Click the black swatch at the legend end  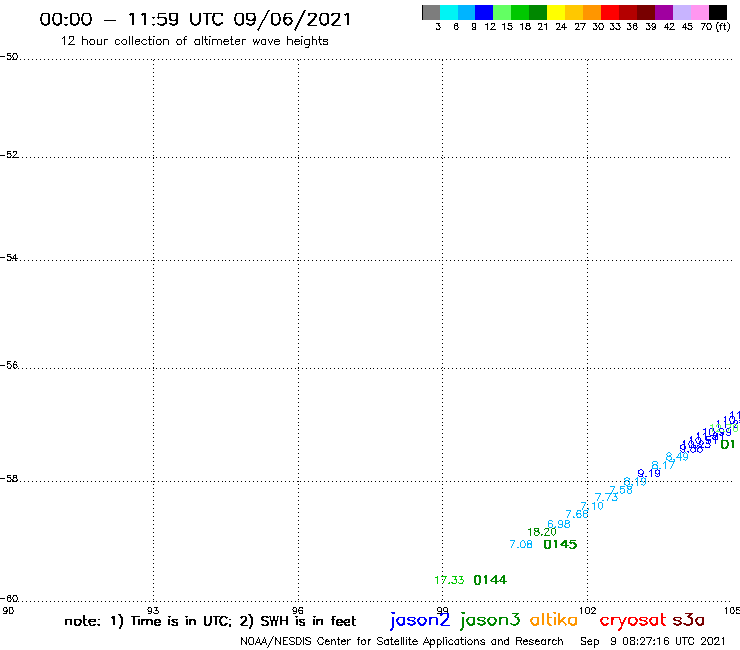click(x=718, y=12)
